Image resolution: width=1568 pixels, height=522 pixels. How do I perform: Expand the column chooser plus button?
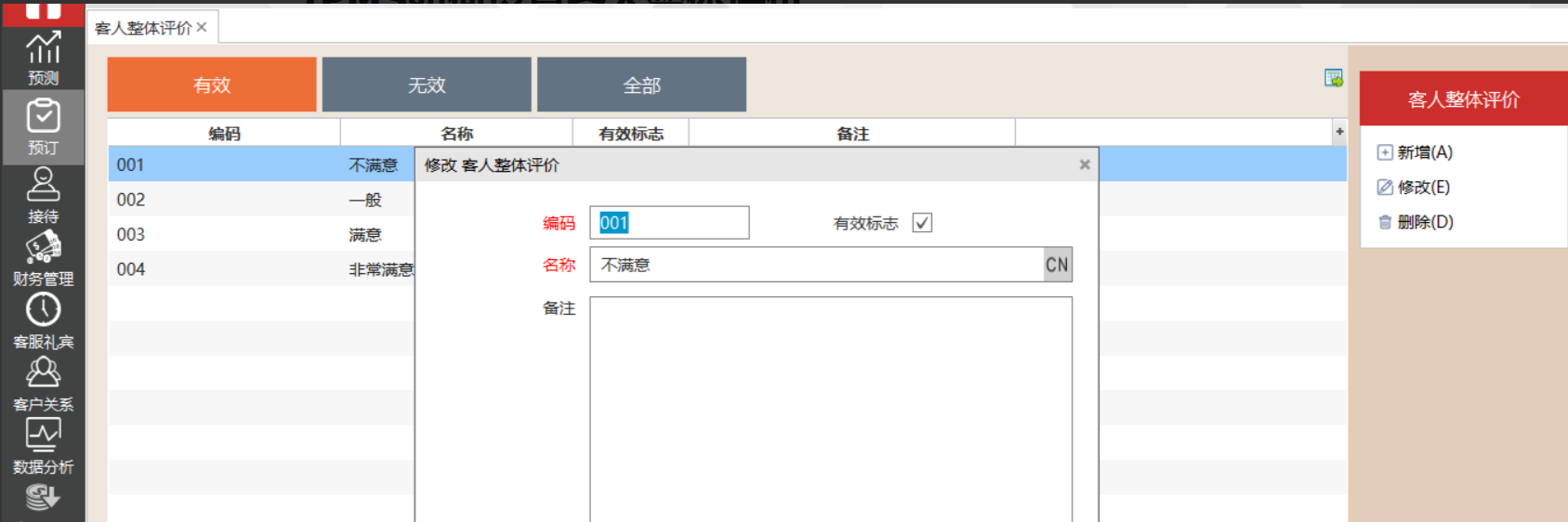(1339, 132)
